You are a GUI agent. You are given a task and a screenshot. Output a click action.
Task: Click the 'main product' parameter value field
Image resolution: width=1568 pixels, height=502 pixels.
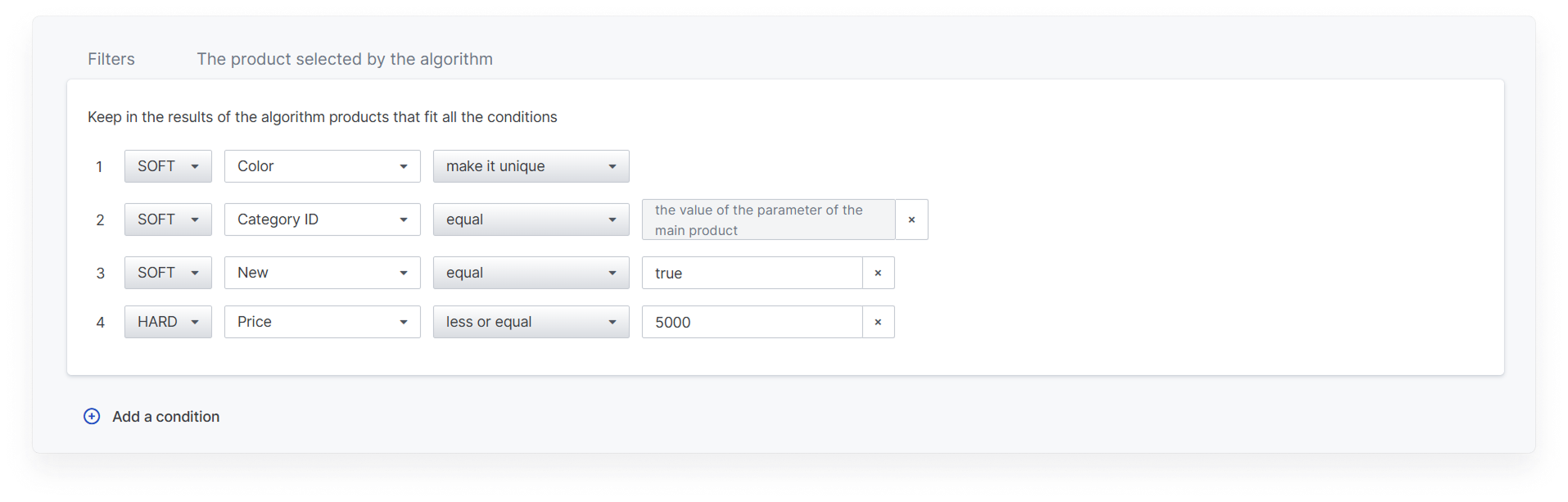(x=768, y=219)
